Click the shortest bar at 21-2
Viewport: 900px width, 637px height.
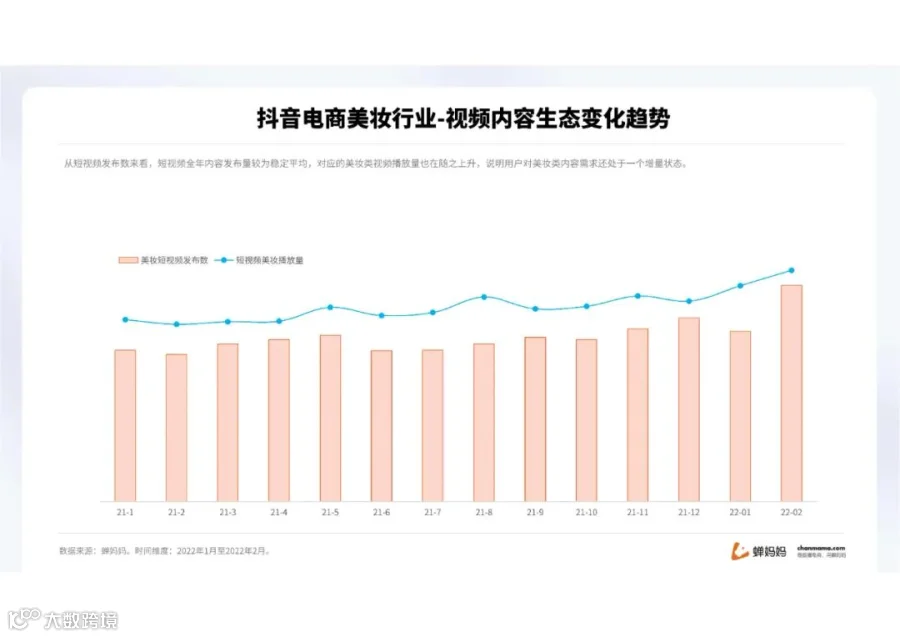click(176, 425)
